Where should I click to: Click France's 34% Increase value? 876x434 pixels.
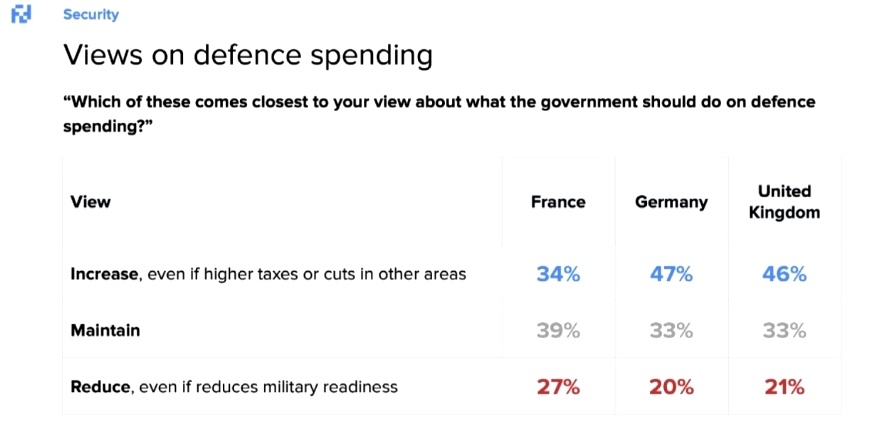pyautogui.click(x=558, y=274)
